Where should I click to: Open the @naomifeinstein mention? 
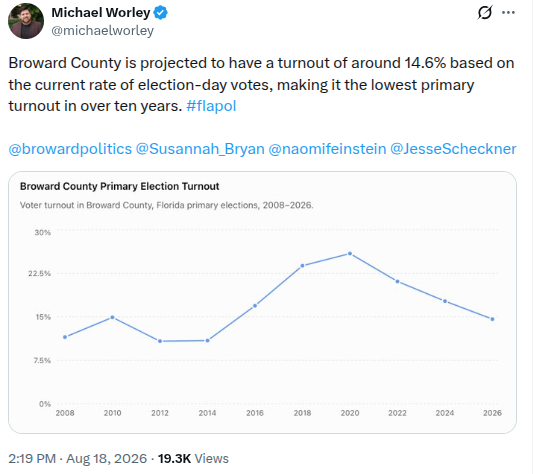pyautogui.click(x=327, y=149)
